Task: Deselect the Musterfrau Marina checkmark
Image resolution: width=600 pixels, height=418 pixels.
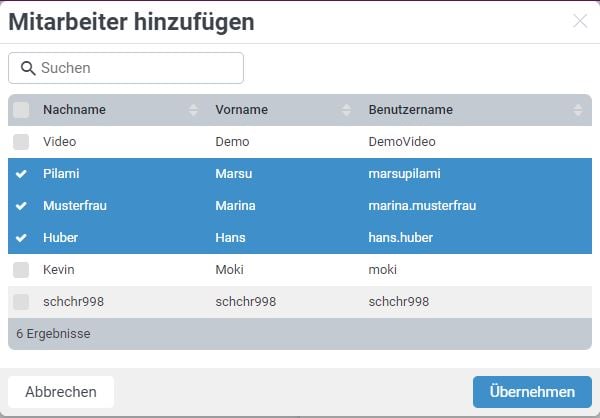Action: pos(21,206)
